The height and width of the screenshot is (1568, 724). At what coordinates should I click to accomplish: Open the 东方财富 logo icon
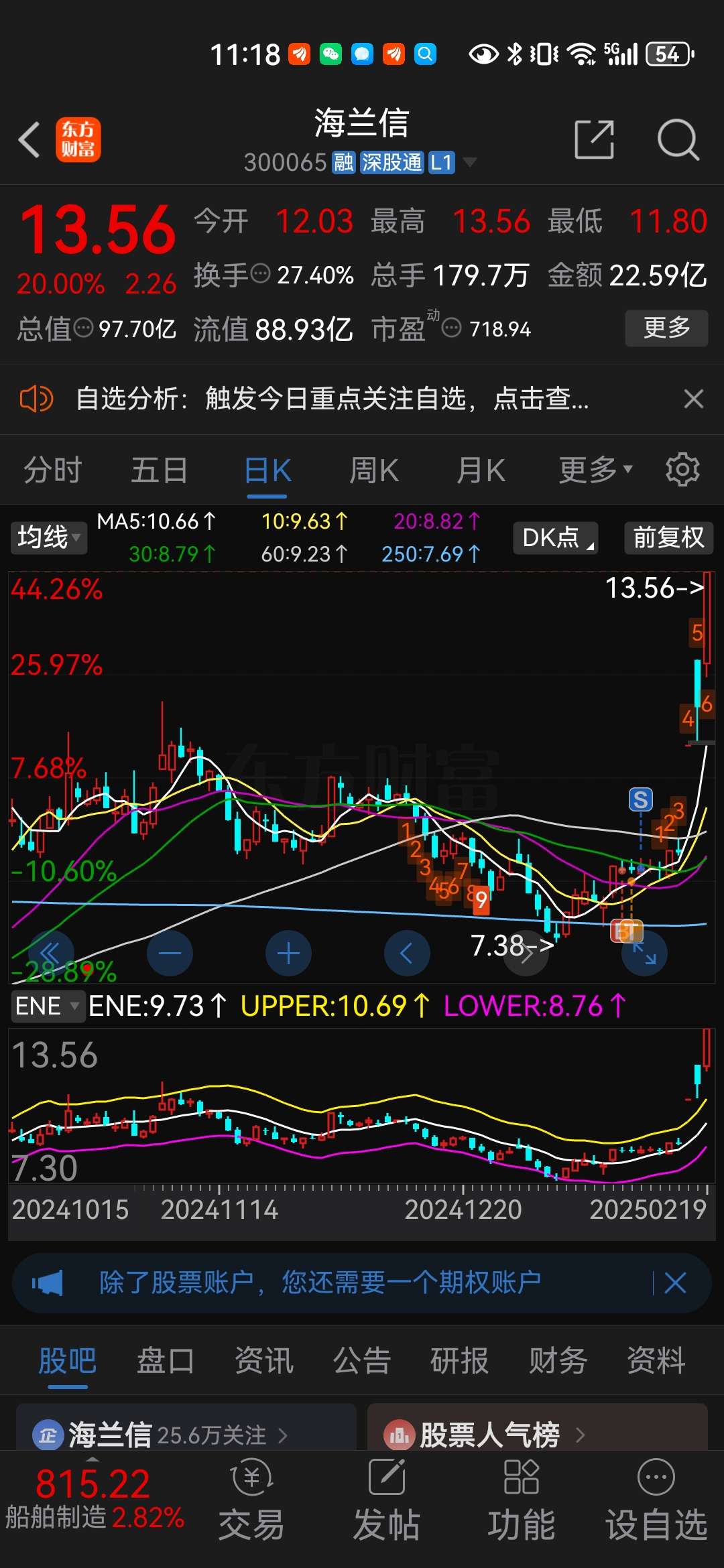pos(78,139)
